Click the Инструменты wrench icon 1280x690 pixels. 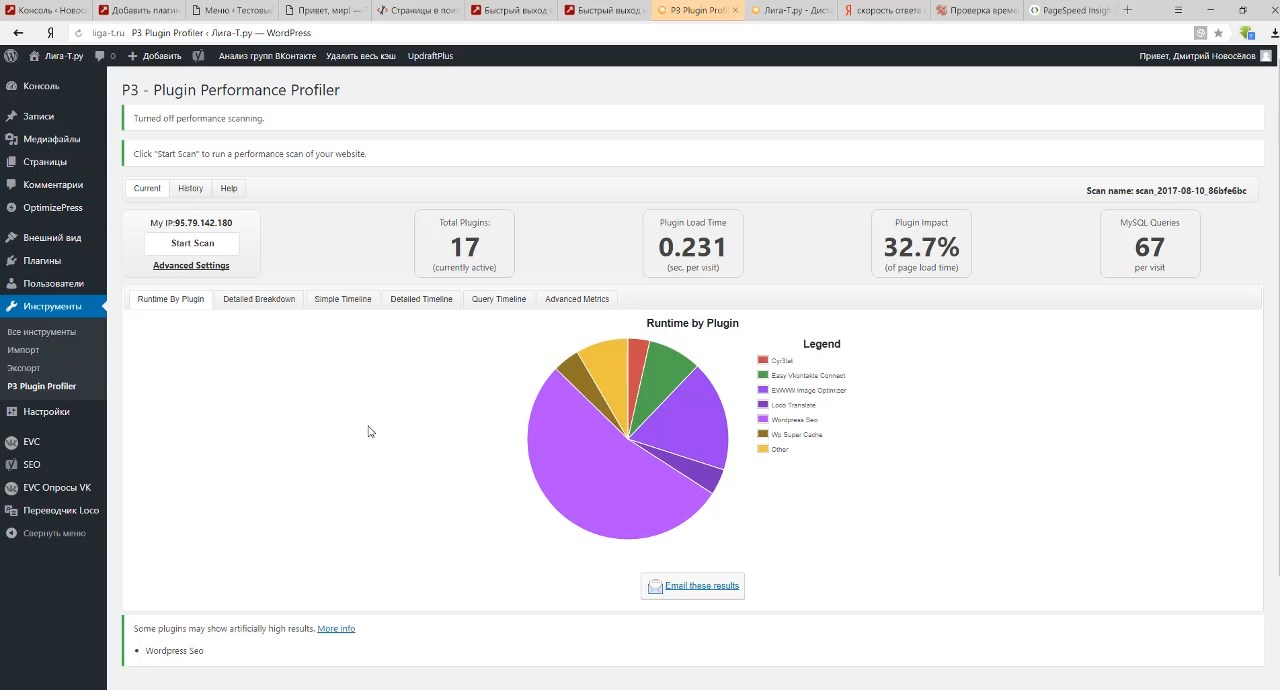pos(11,307)
